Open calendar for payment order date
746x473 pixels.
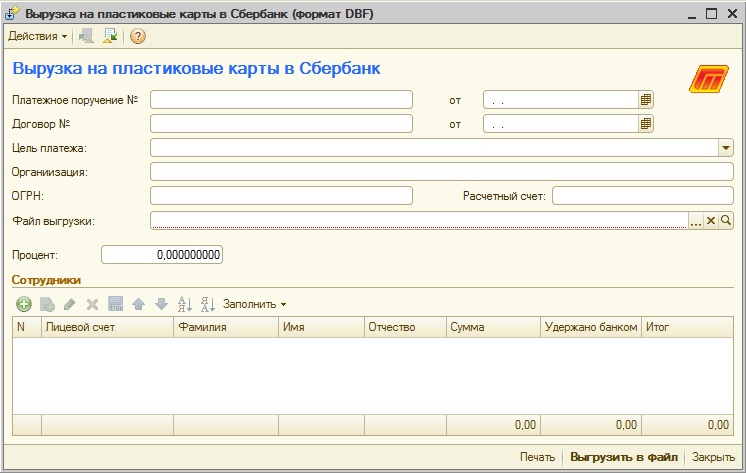pos(646,99)
